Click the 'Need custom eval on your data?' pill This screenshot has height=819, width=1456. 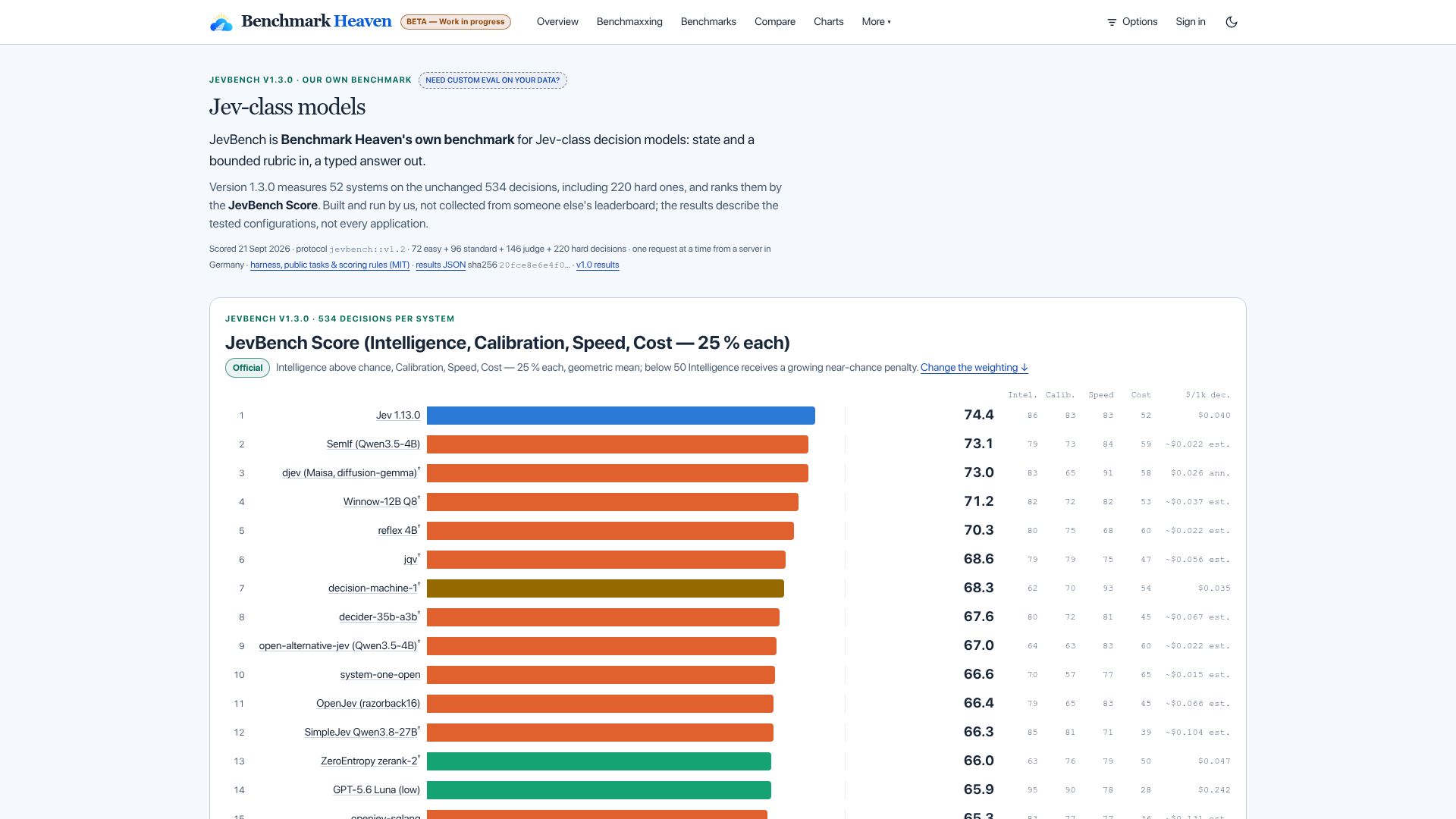(x=493, y=80)
